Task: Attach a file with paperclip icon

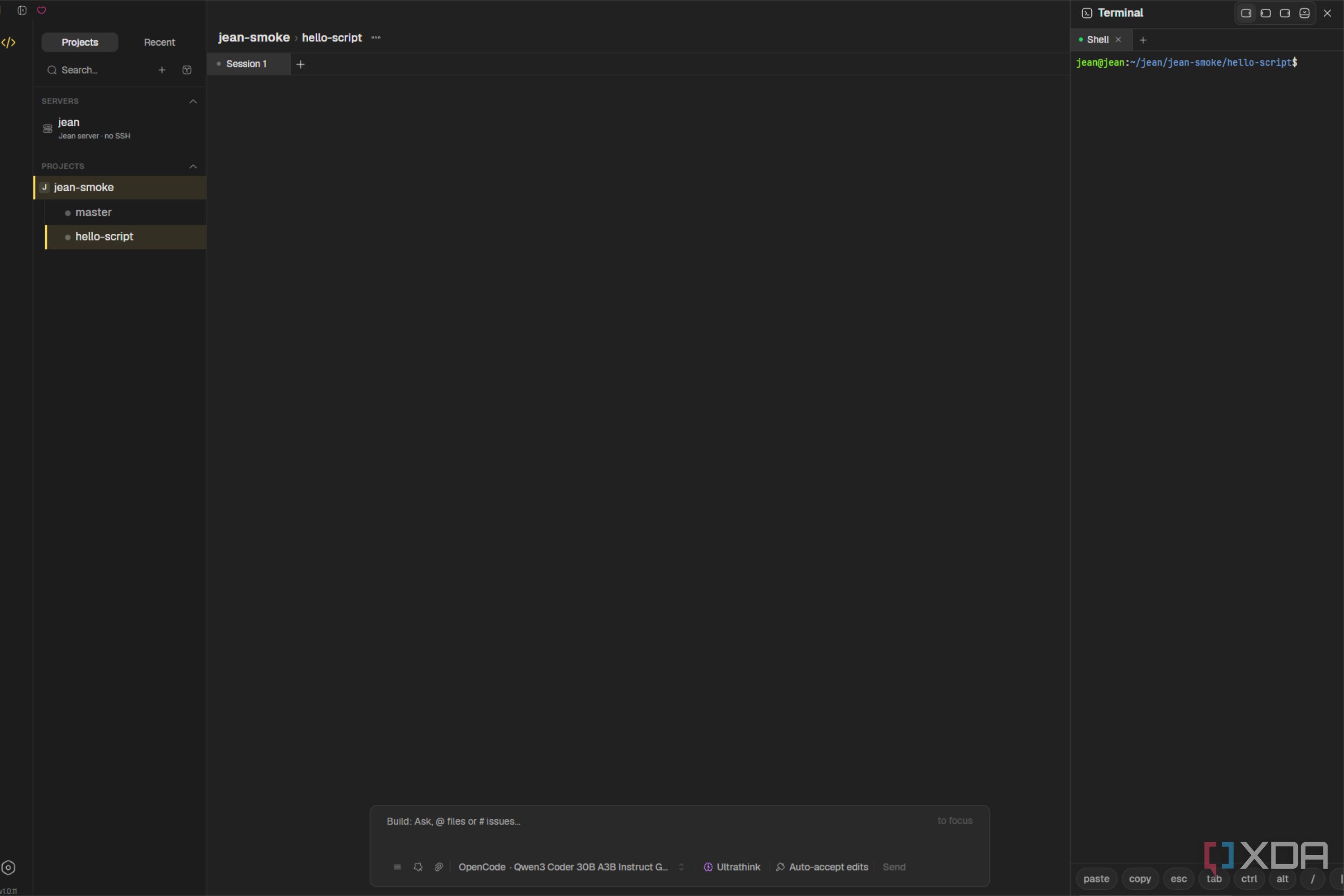Action: [439, 867]
